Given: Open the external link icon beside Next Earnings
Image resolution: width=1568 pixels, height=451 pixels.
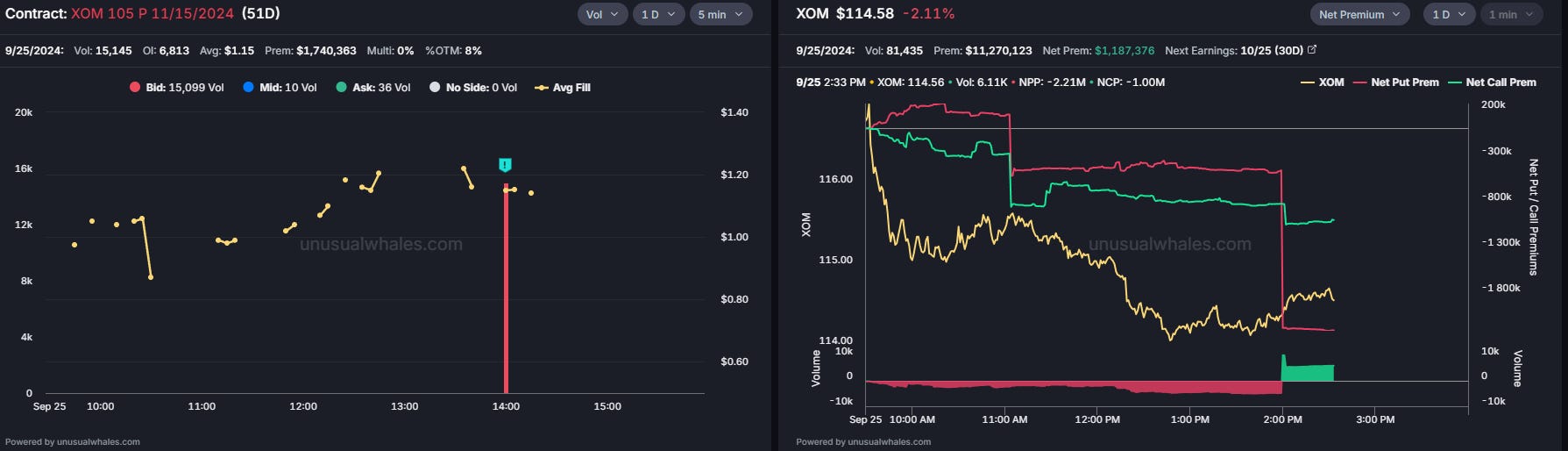Looking at the screenshot, I should 1312,51.
